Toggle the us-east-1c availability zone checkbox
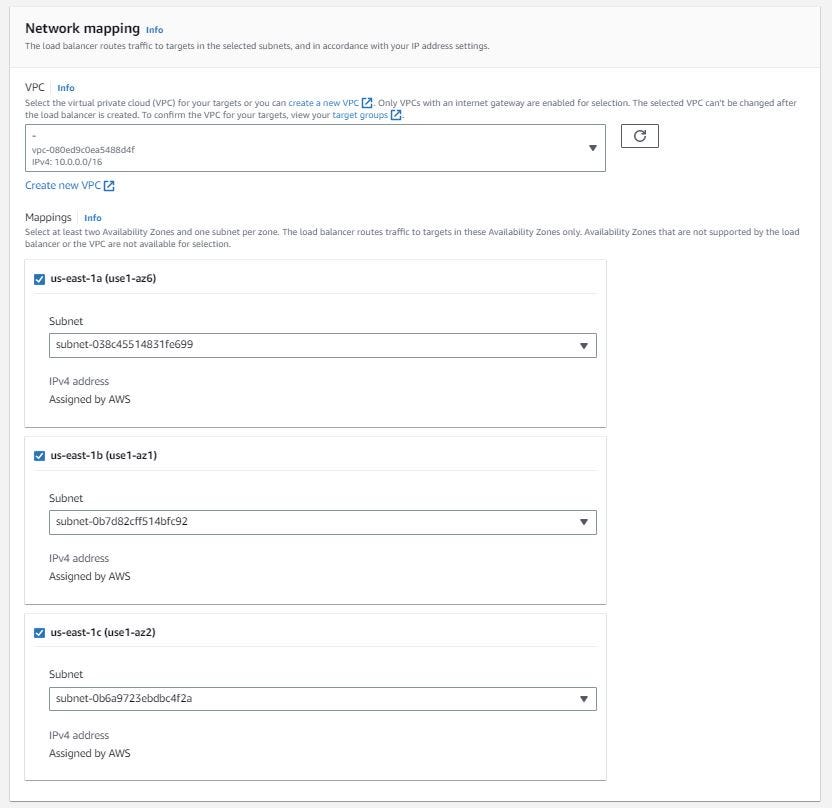The image size is (832, 808). point(39,633)
